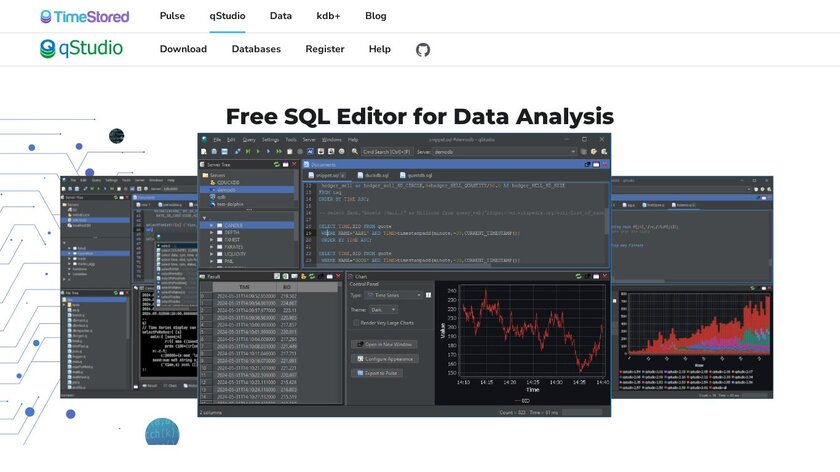
Task: Click the info icon beside chart Type dropdown
Action: [428, 295]
